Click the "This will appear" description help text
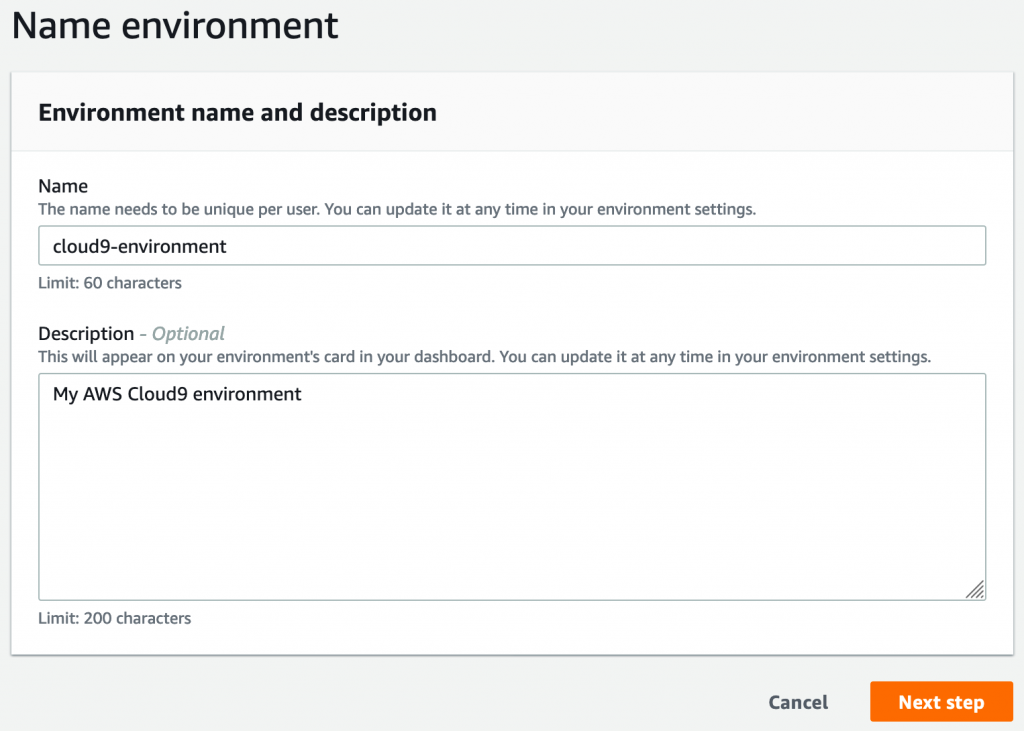This screenshot has width=1024, height=731. point(100,357)
